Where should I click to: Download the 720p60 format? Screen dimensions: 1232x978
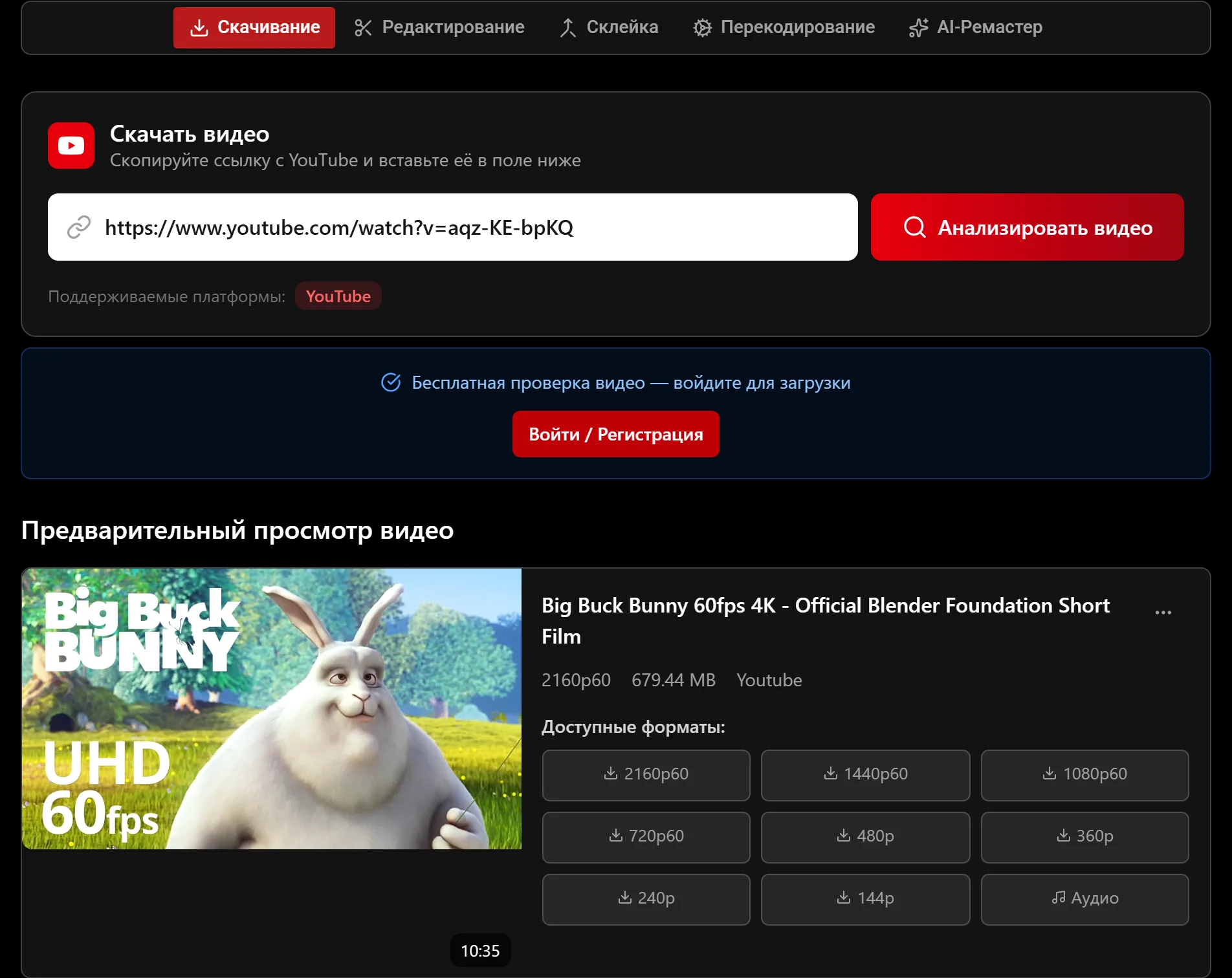pyautogui.click(x=646, y=837)
